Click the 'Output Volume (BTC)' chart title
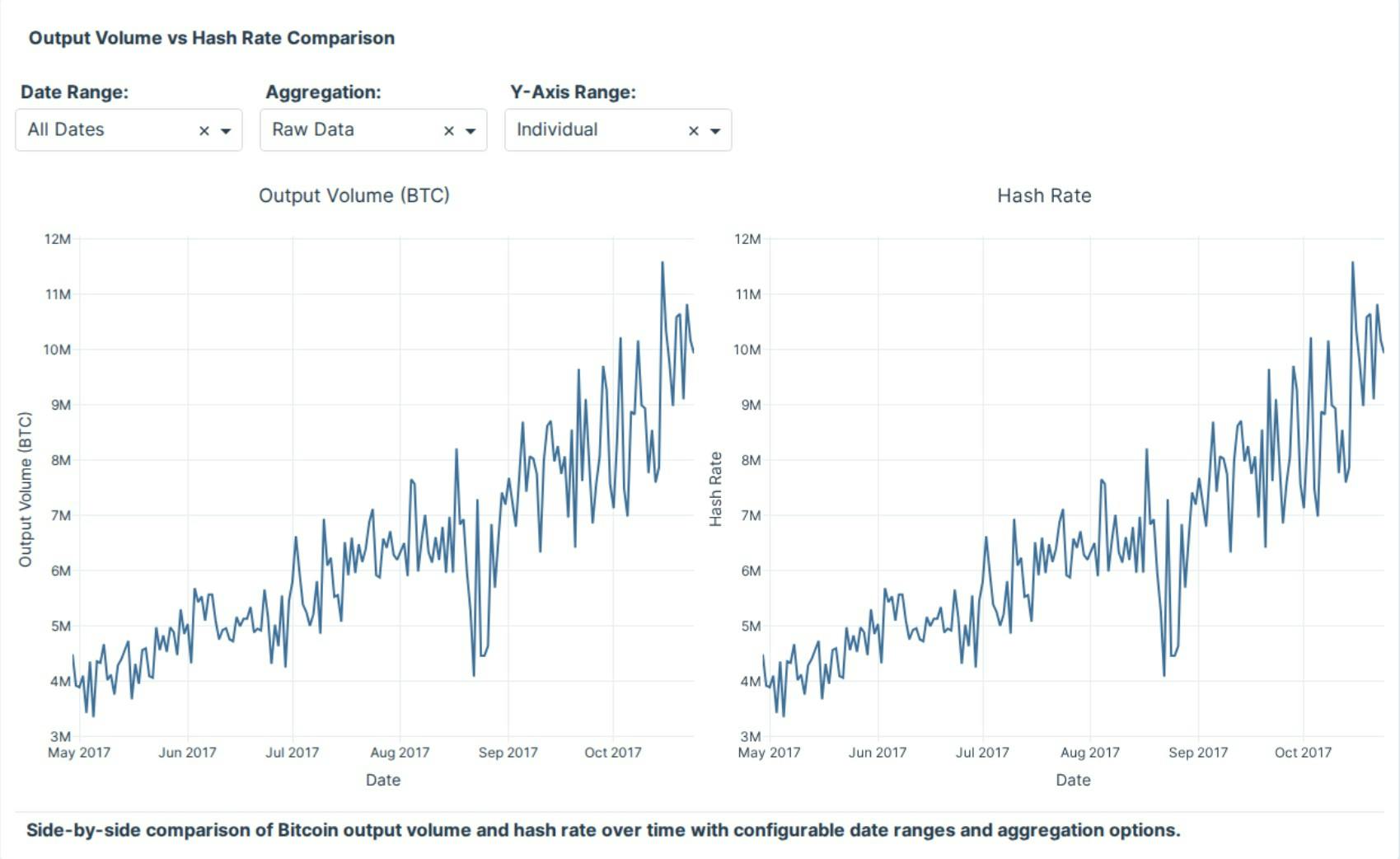 click(x=354, y=196)
